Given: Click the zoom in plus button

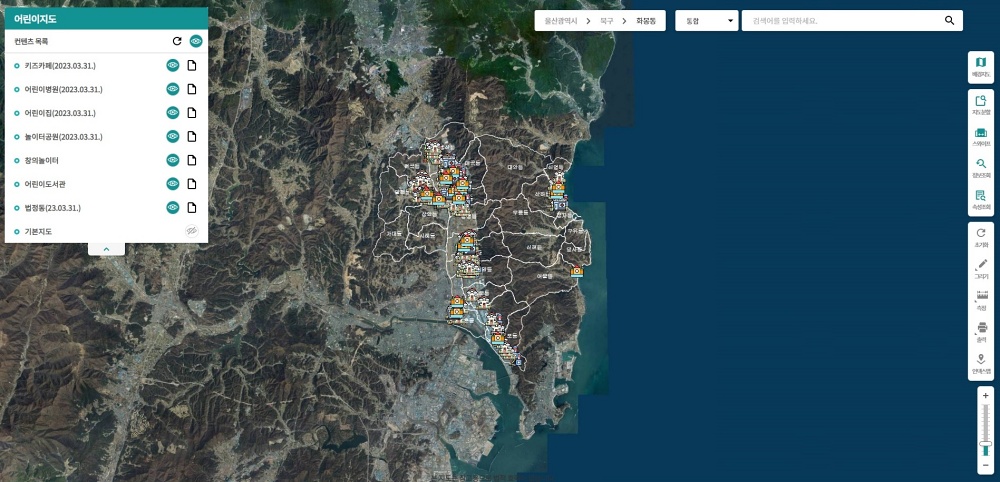Looking at the screenshot, I should point(985,395).
